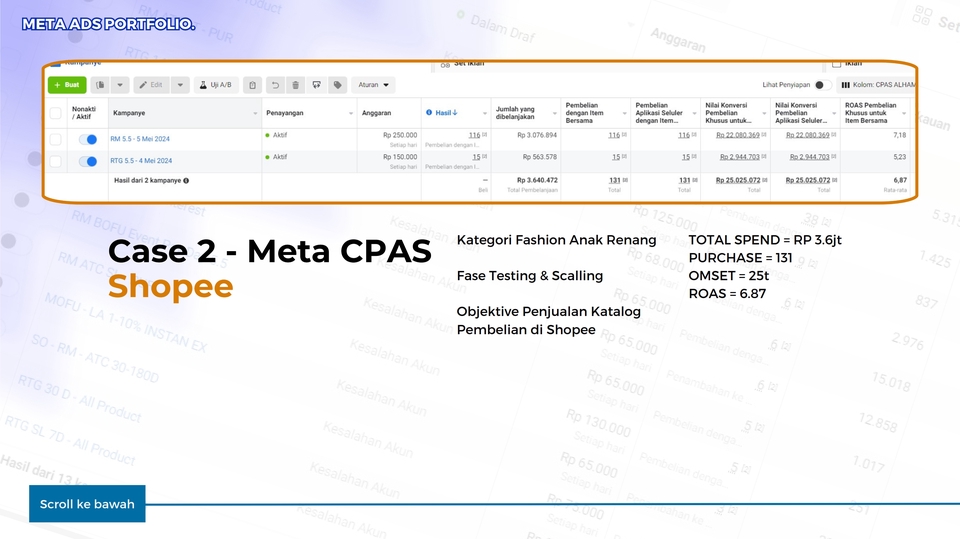Click the Scroll ke bawah button
The image size is (960, 539).
click(x=87, y=504)
